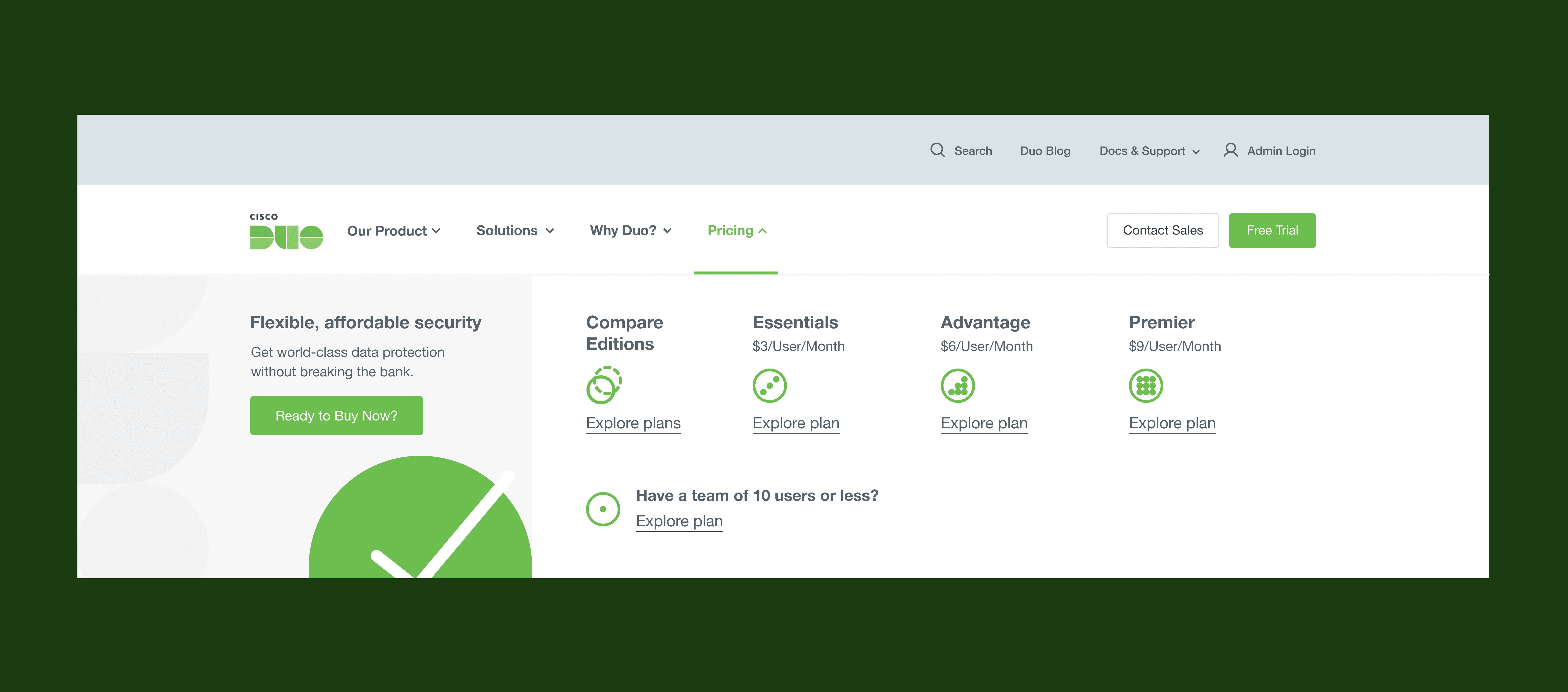This screenshot has height=692, width=1568.
Task: Open the Duo Blog link
Action: point(1044,151)
